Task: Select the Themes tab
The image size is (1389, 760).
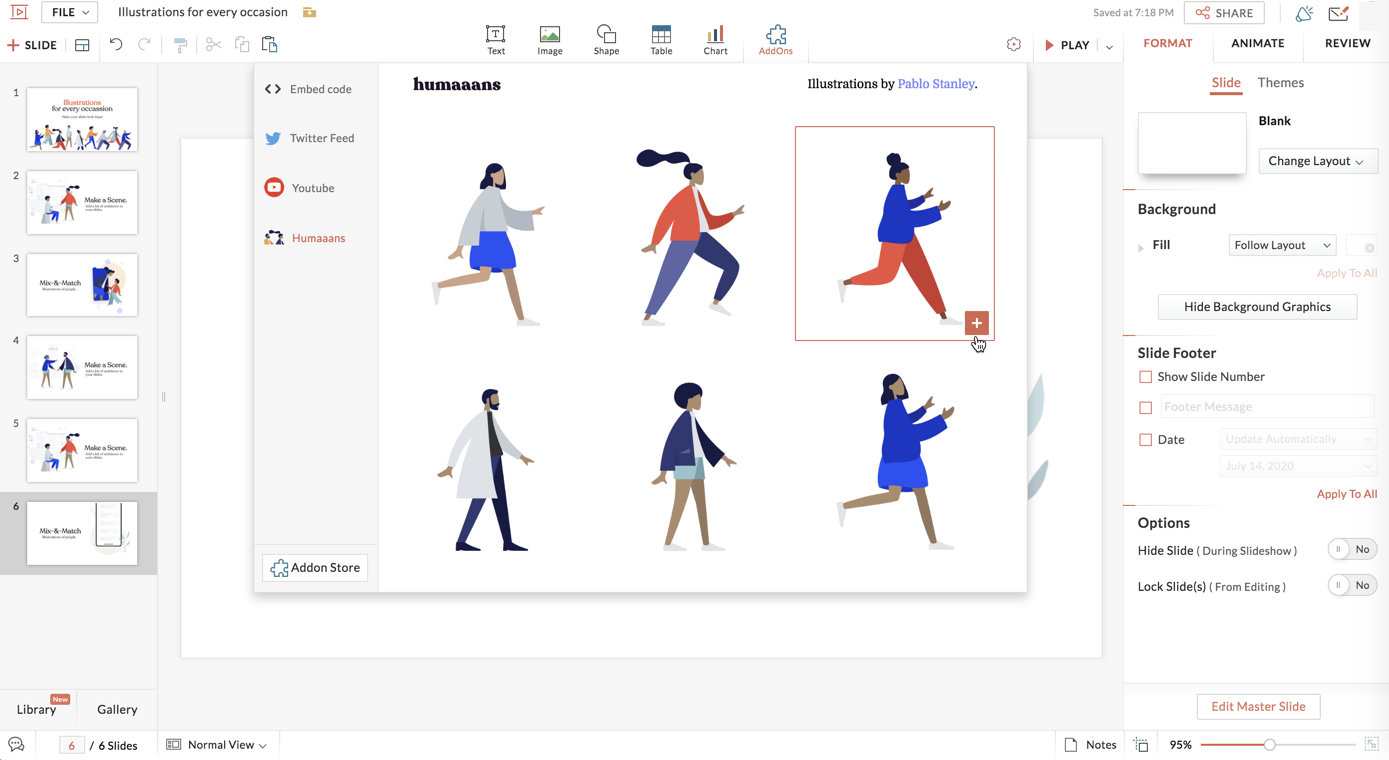Action: coord(1280,83)
